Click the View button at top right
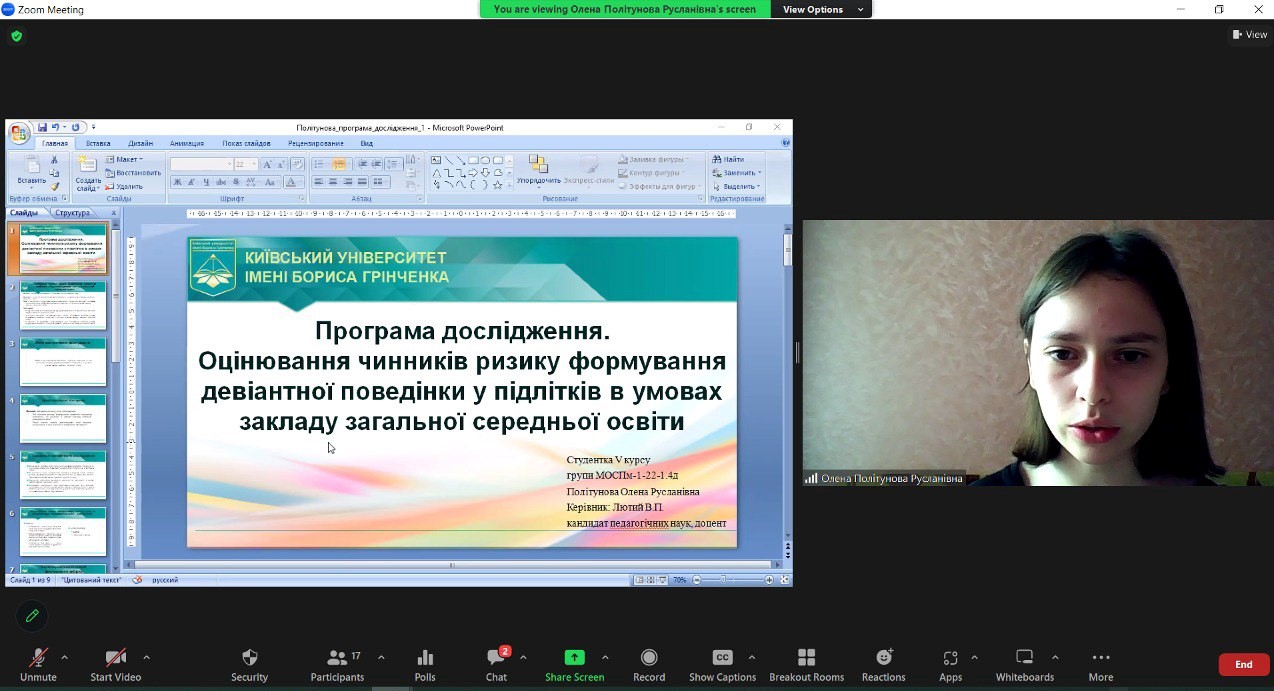This screenshot has width=1274, height=691. (1250, 34)
